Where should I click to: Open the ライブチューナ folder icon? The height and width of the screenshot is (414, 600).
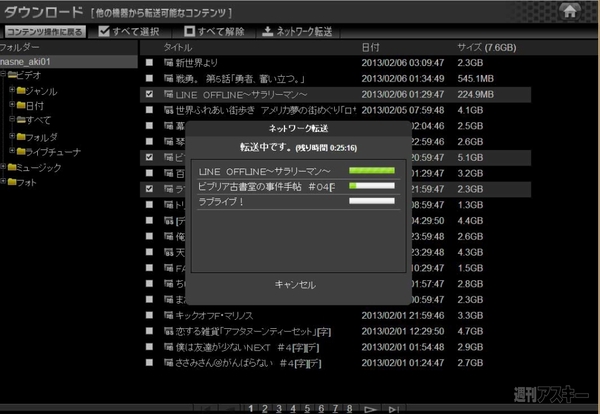click(21, 152)
